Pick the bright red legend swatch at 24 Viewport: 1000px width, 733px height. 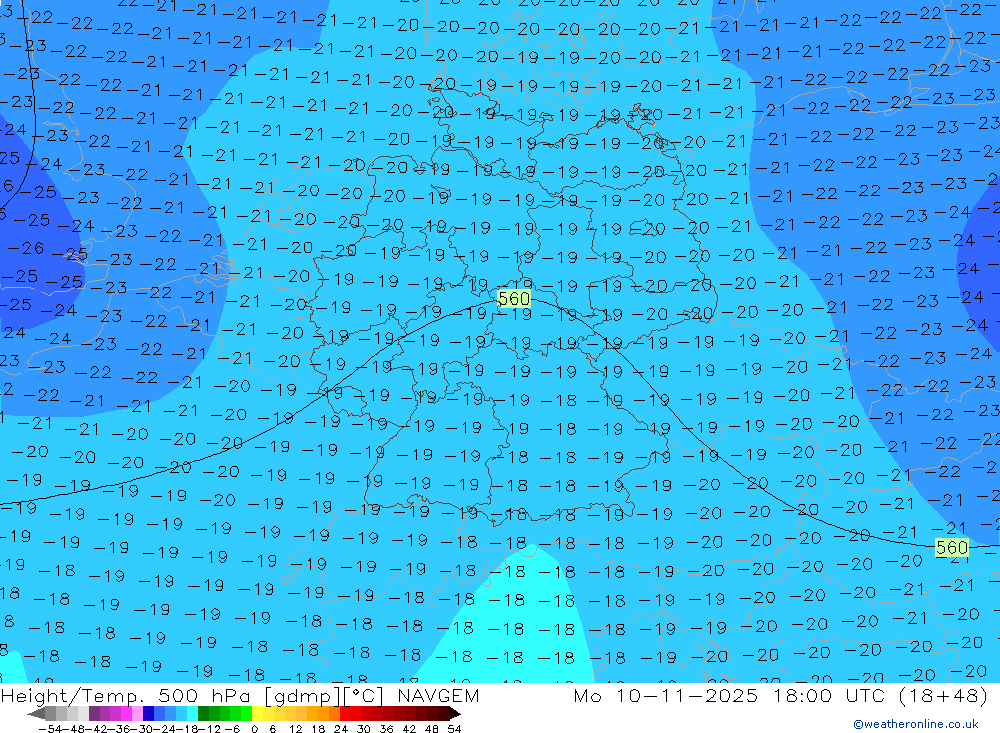(x=345, y=714)
